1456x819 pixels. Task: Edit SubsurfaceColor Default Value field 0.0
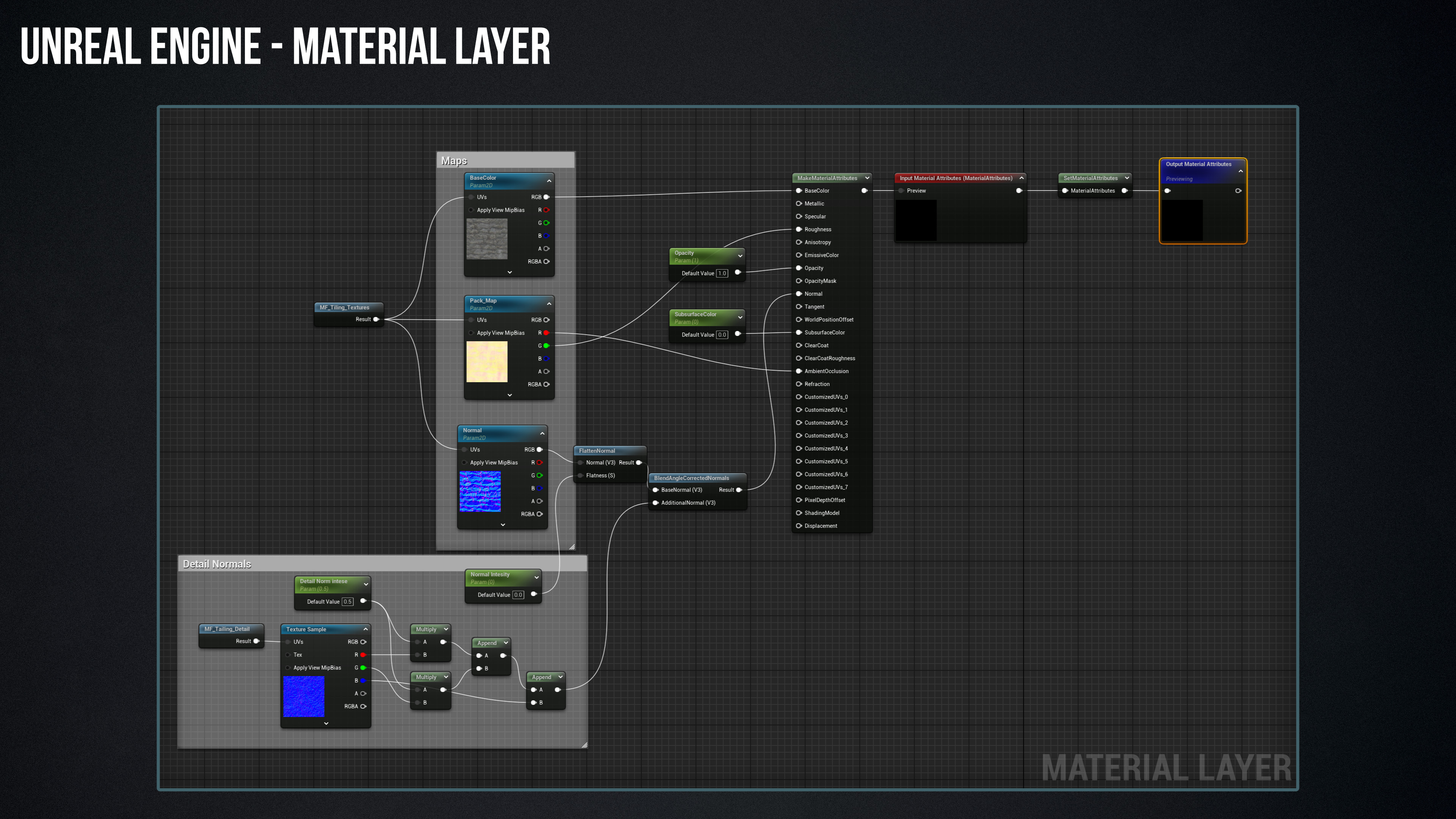[722, 335]
